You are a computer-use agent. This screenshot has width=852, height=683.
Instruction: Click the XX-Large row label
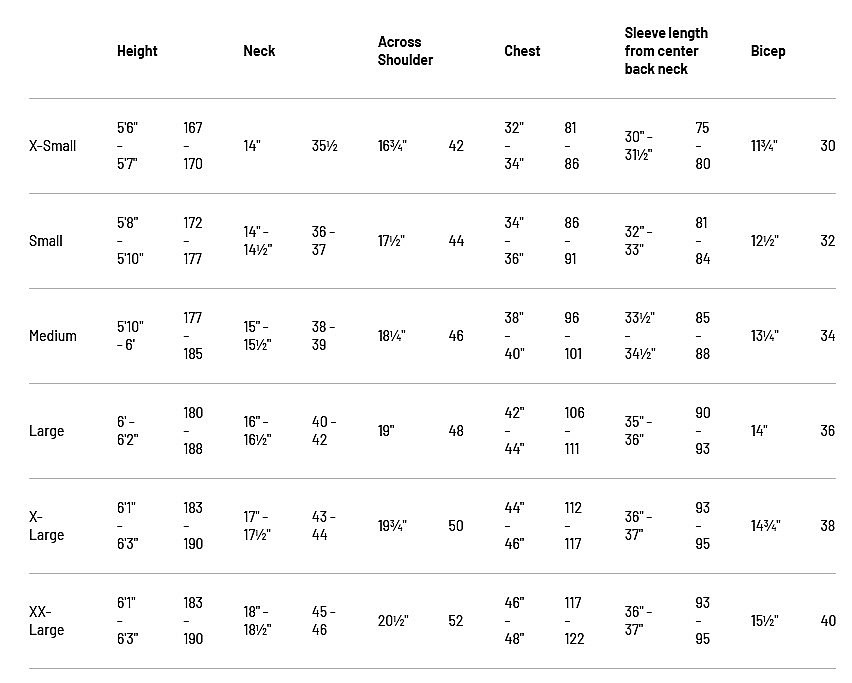(x=46, y=621)
